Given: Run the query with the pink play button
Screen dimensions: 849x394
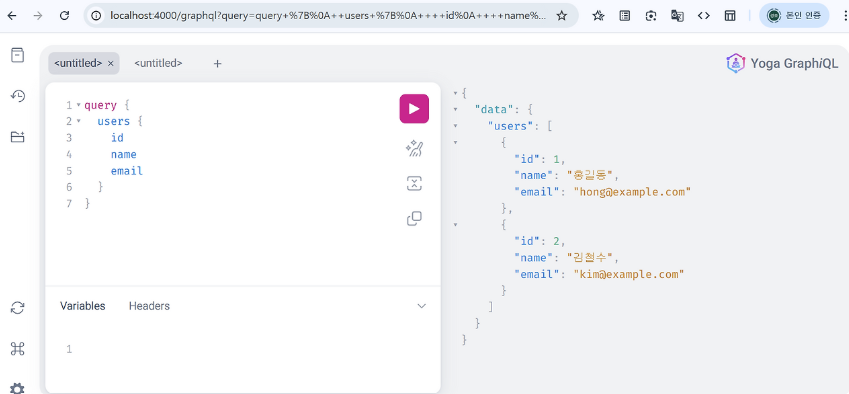Looking at the screenshot, I should click(414, 109).
